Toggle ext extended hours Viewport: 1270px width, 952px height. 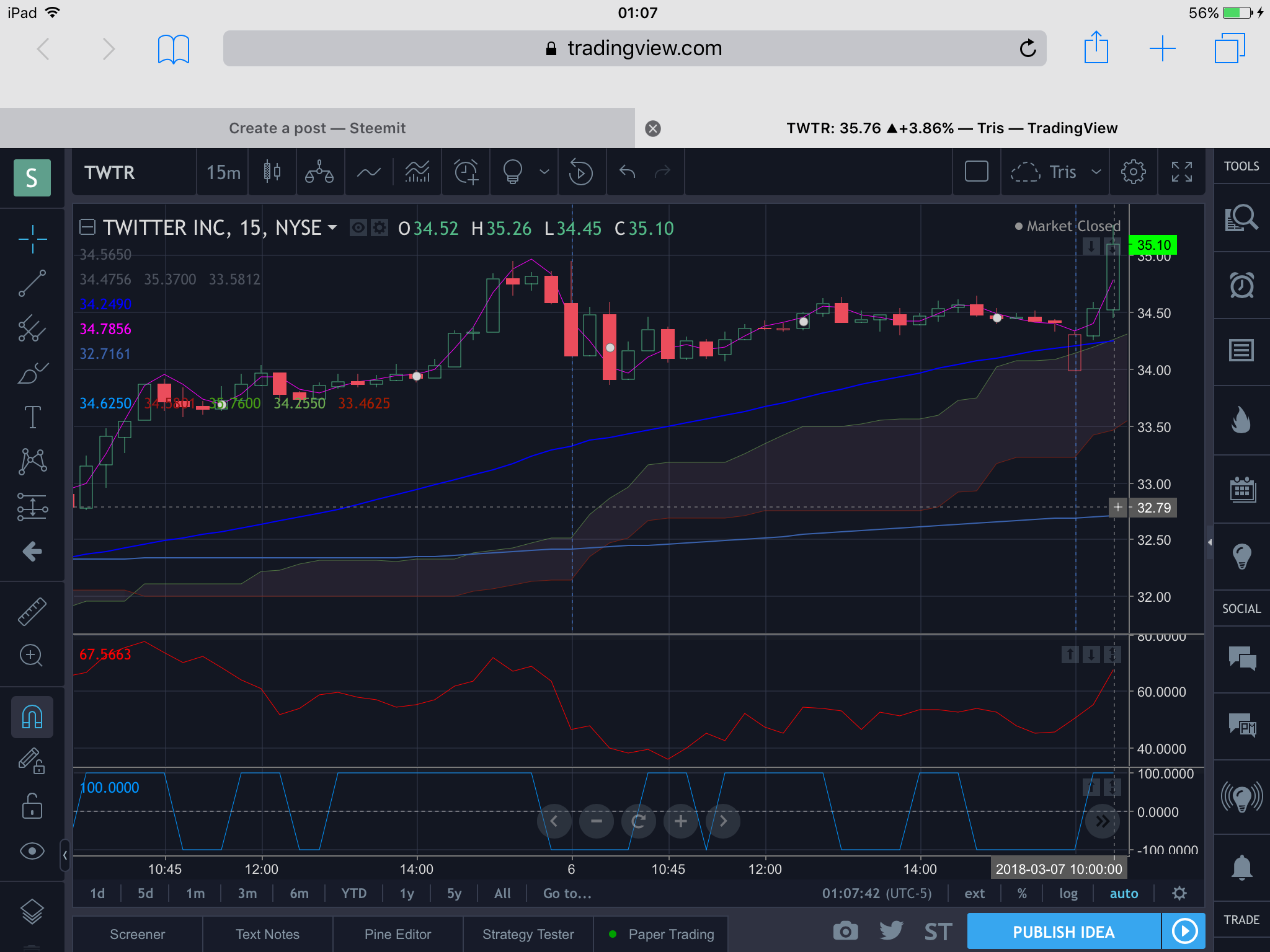tap(974, 893)
